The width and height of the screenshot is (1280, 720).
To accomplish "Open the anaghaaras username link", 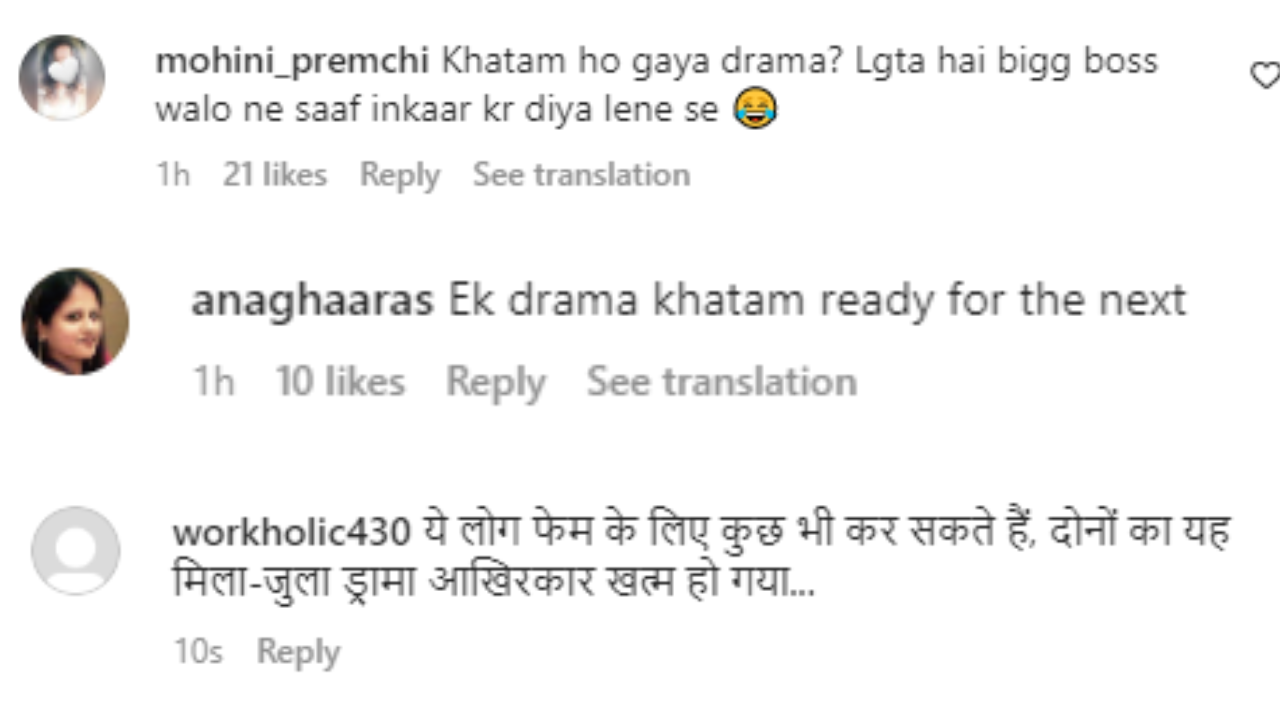I will pos(312,301).
